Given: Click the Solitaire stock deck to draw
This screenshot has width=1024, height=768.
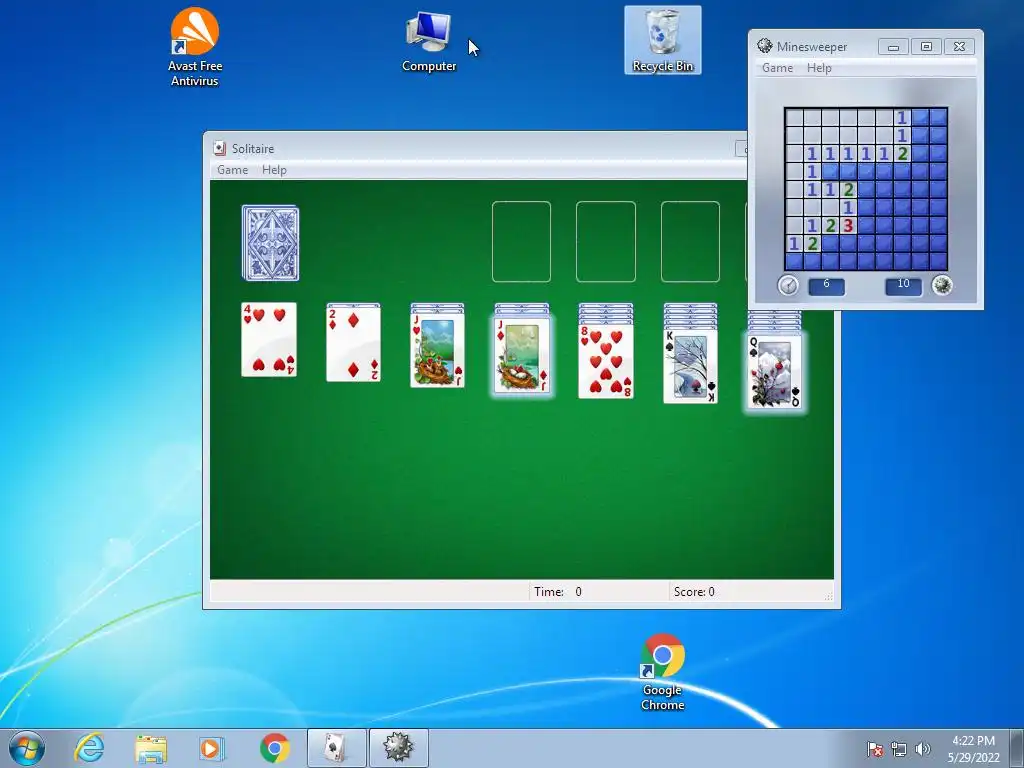Looking at the screenshot, I should 270,243.
